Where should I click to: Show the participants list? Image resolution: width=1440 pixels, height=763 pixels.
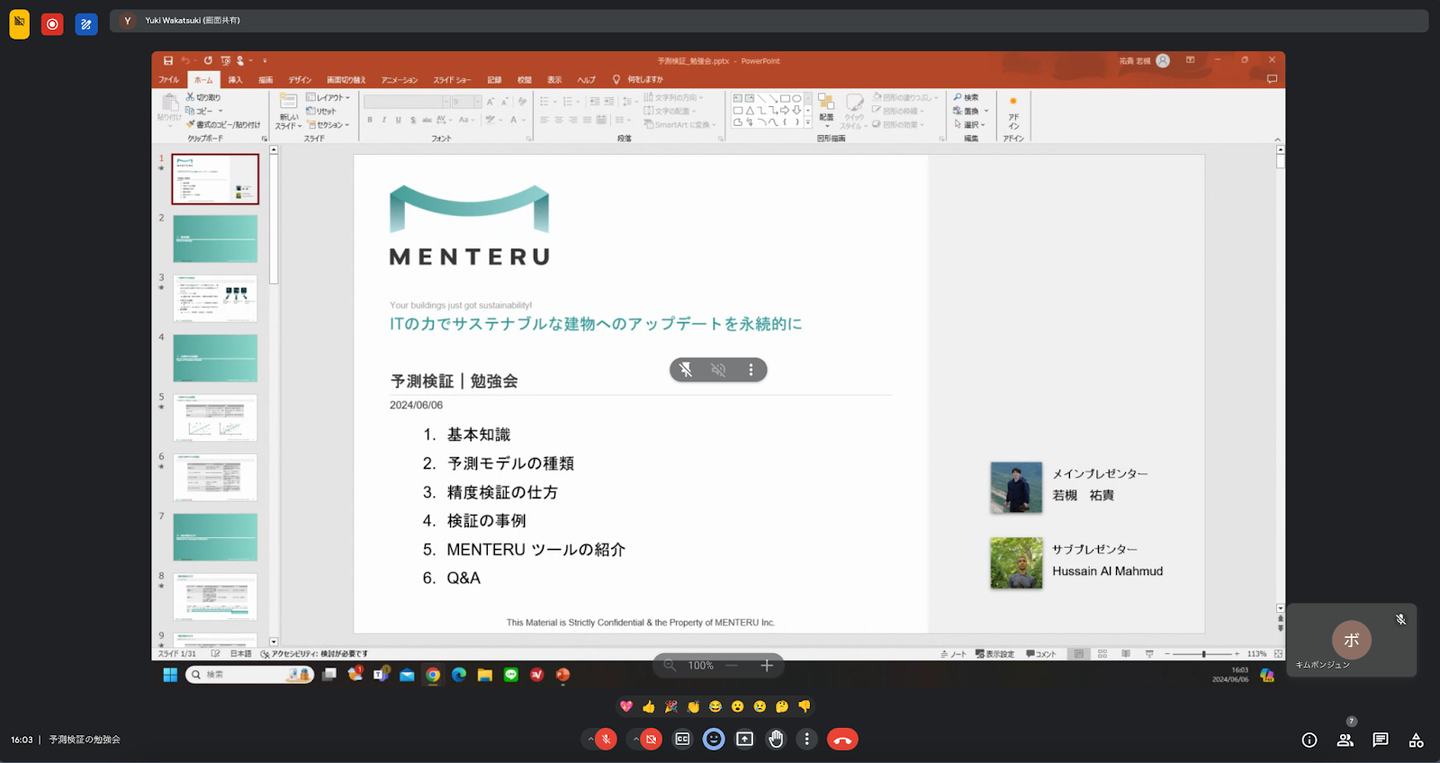coord(1345,740)
